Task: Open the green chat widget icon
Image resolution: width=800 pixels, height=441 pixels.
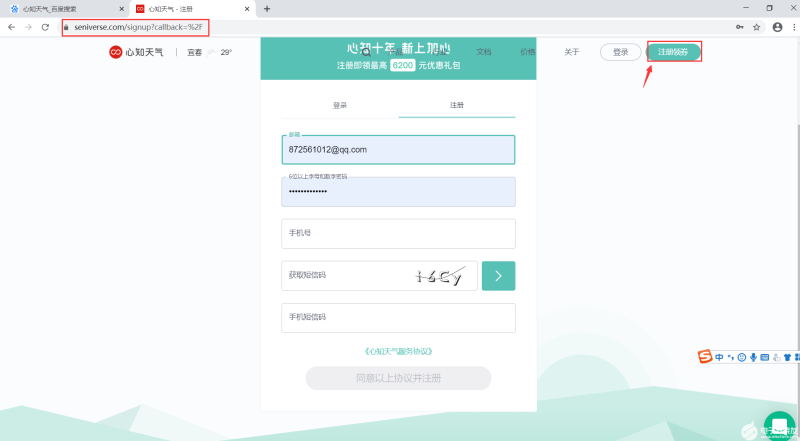Action: pos(778,425)
